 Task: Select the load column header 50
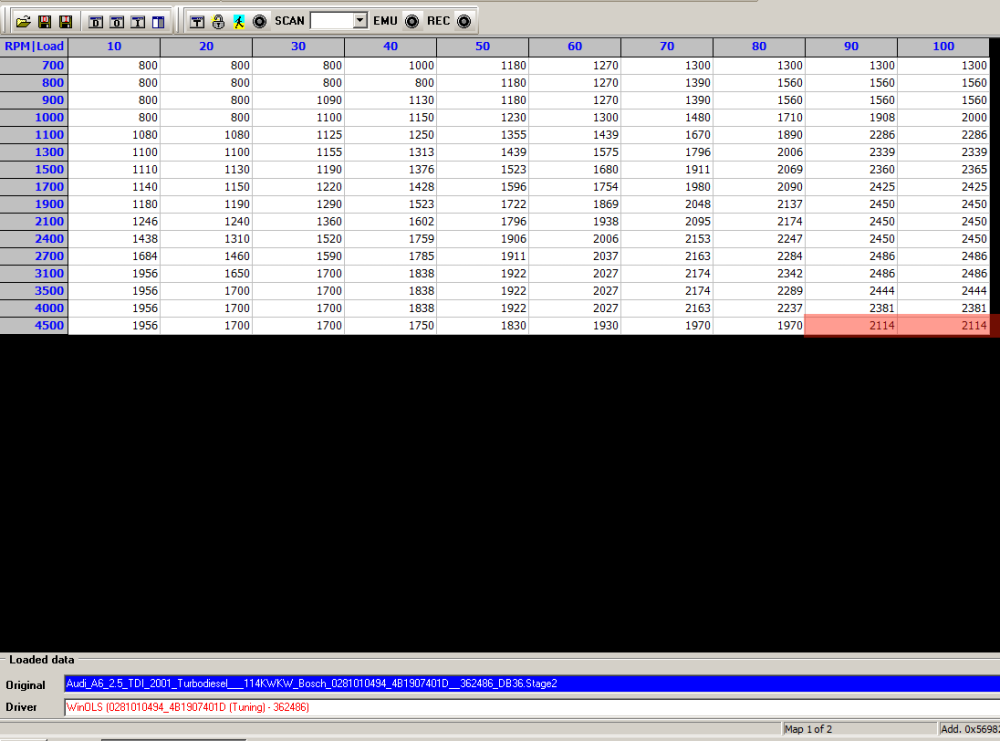pos(483,47)
